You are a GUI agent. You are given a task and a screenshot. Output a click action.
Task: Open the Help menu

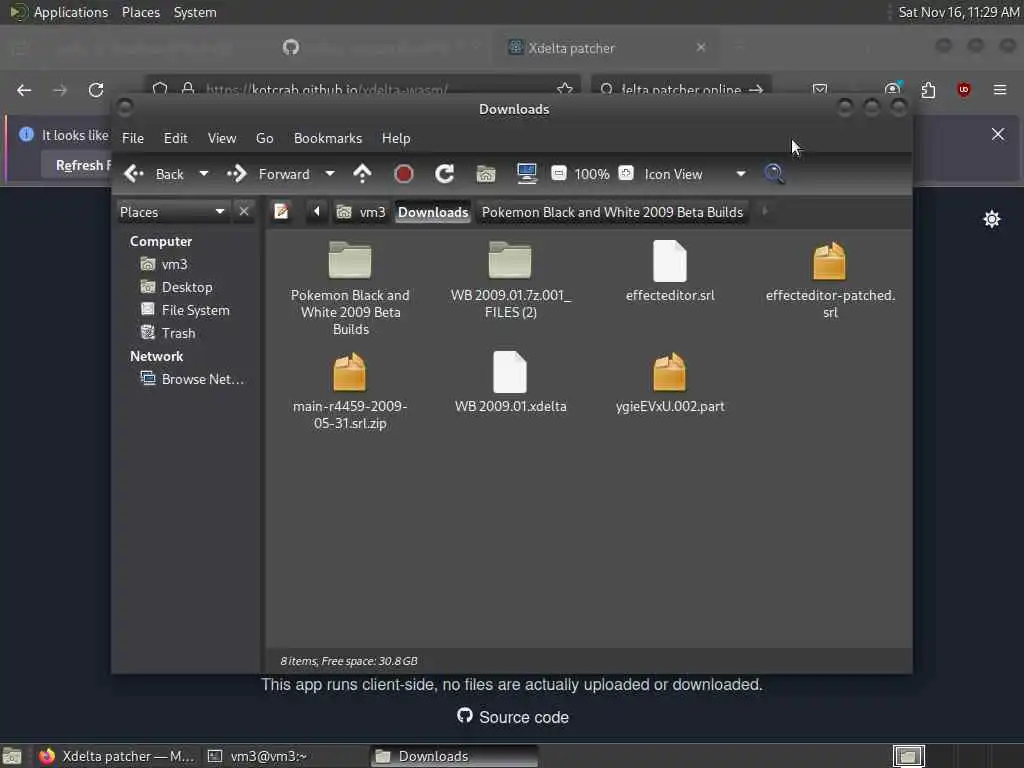396,138
